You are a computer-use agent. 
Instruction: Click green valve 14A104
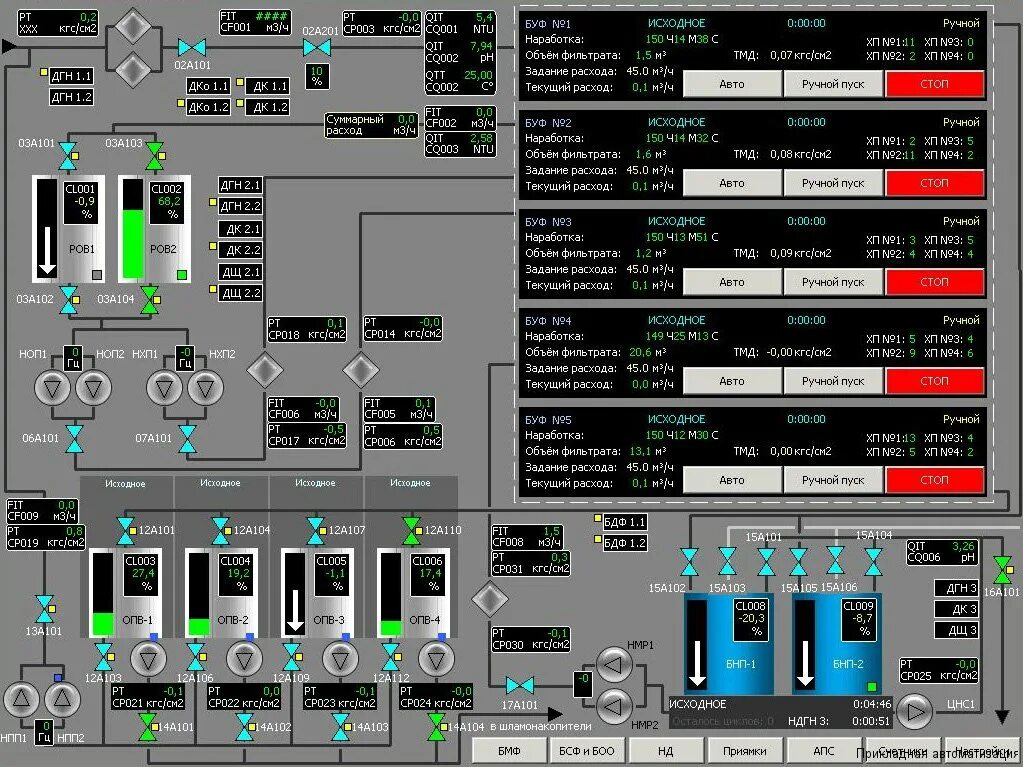click(436, 727)
